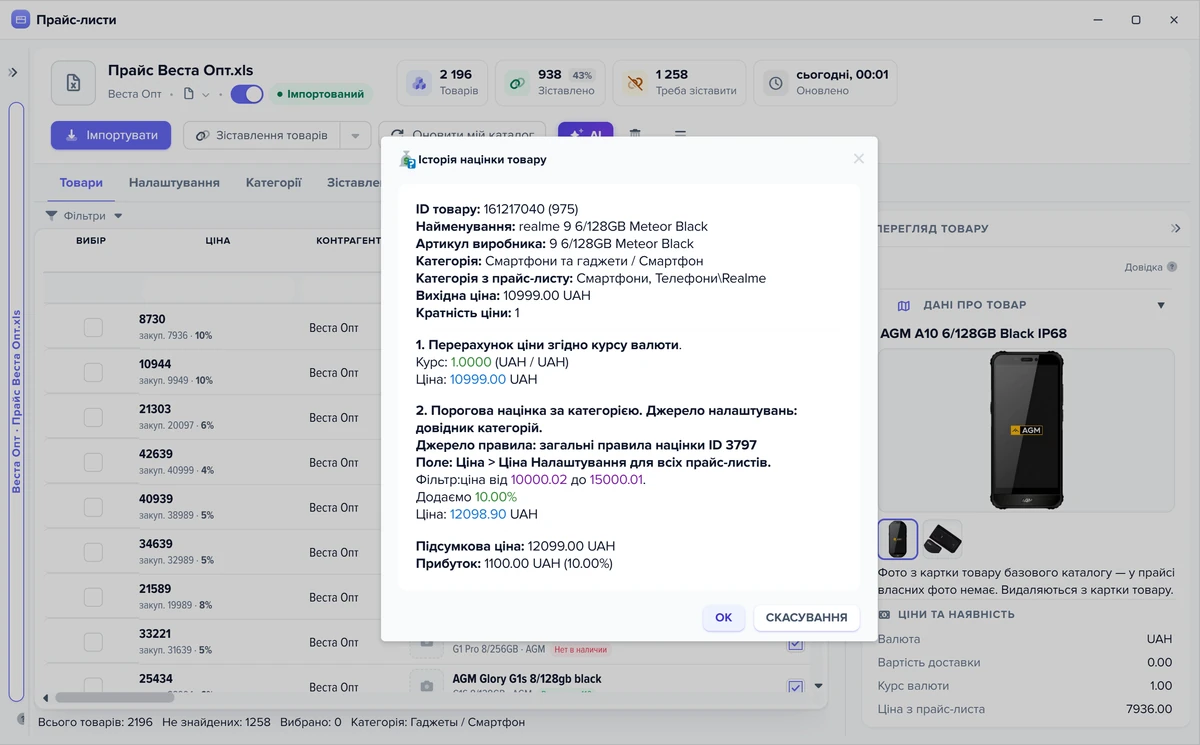Switch to the Товари tab

[81, 183]
